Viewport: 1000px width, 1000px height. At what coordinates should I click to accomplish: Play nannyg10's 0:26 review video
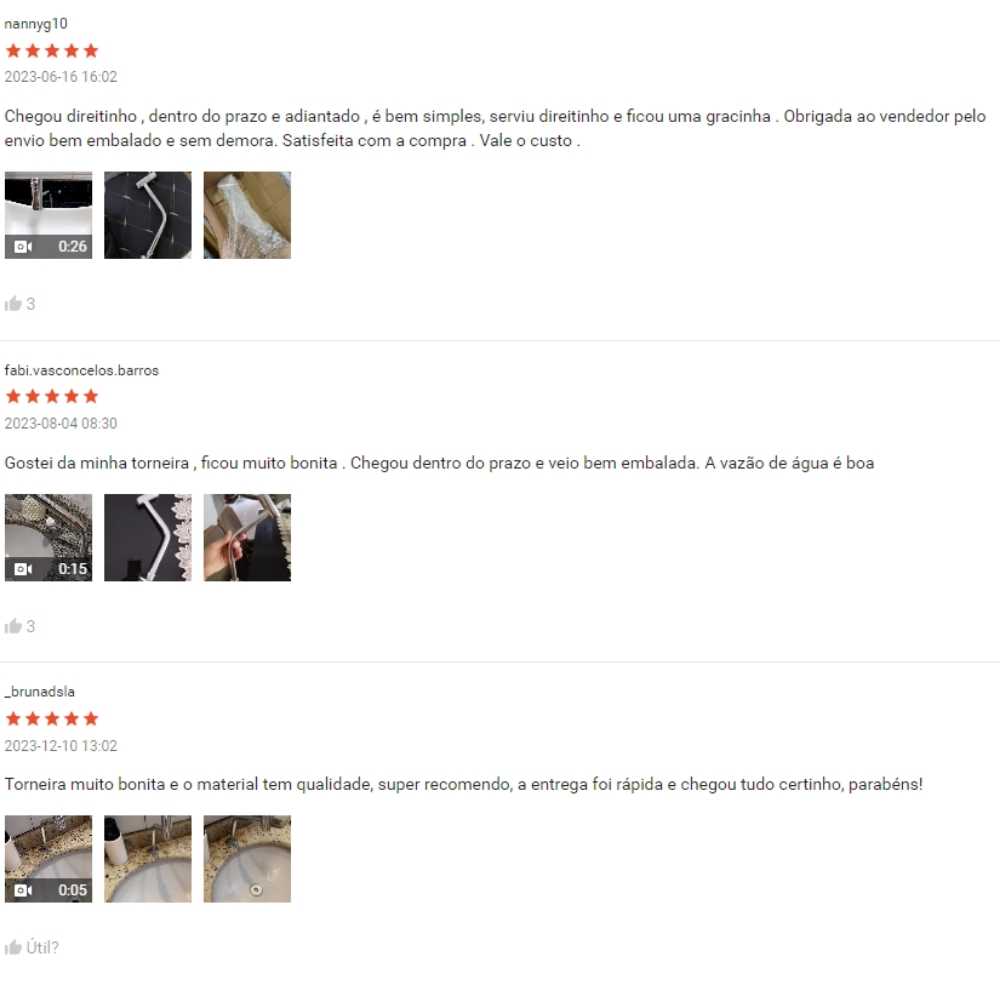(48, 215)
